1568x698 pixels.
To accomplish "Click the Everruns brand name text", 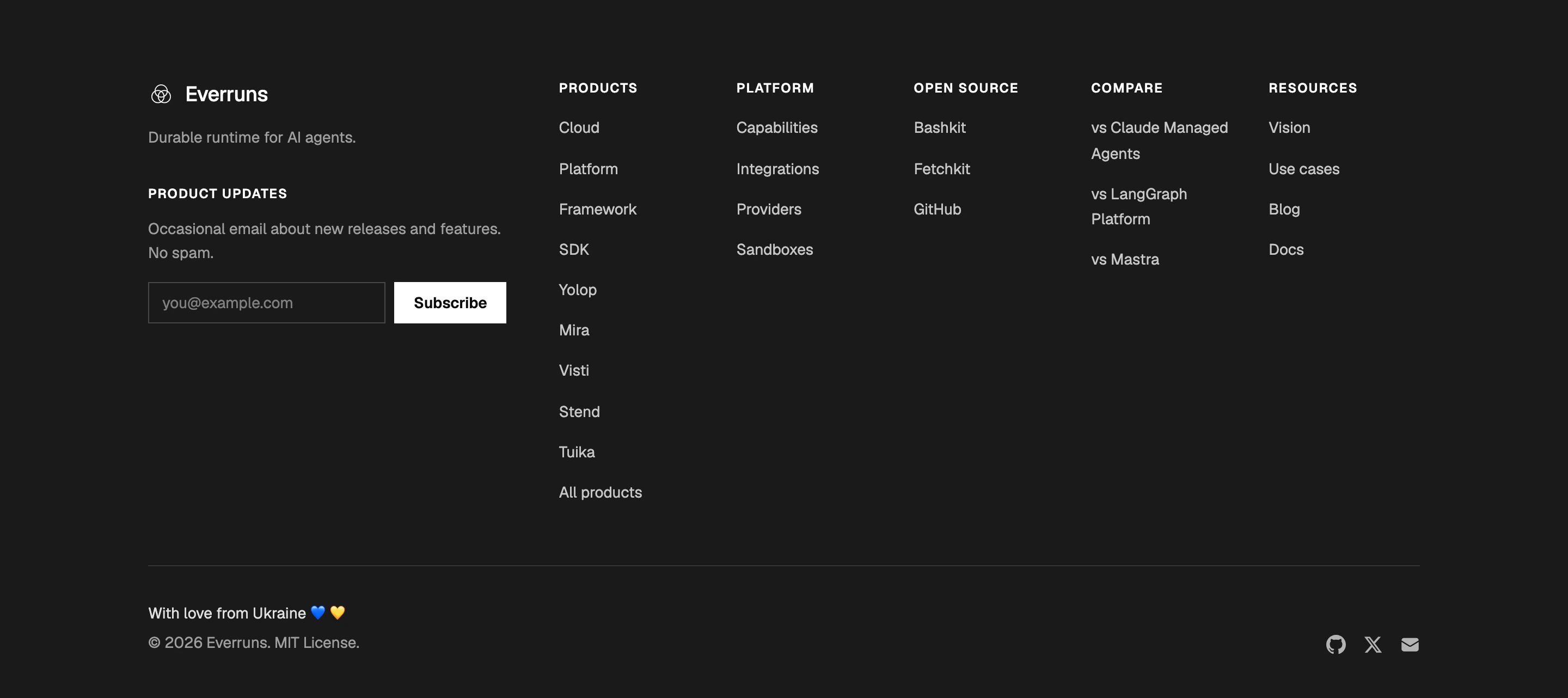I will (x=226, y=94).
